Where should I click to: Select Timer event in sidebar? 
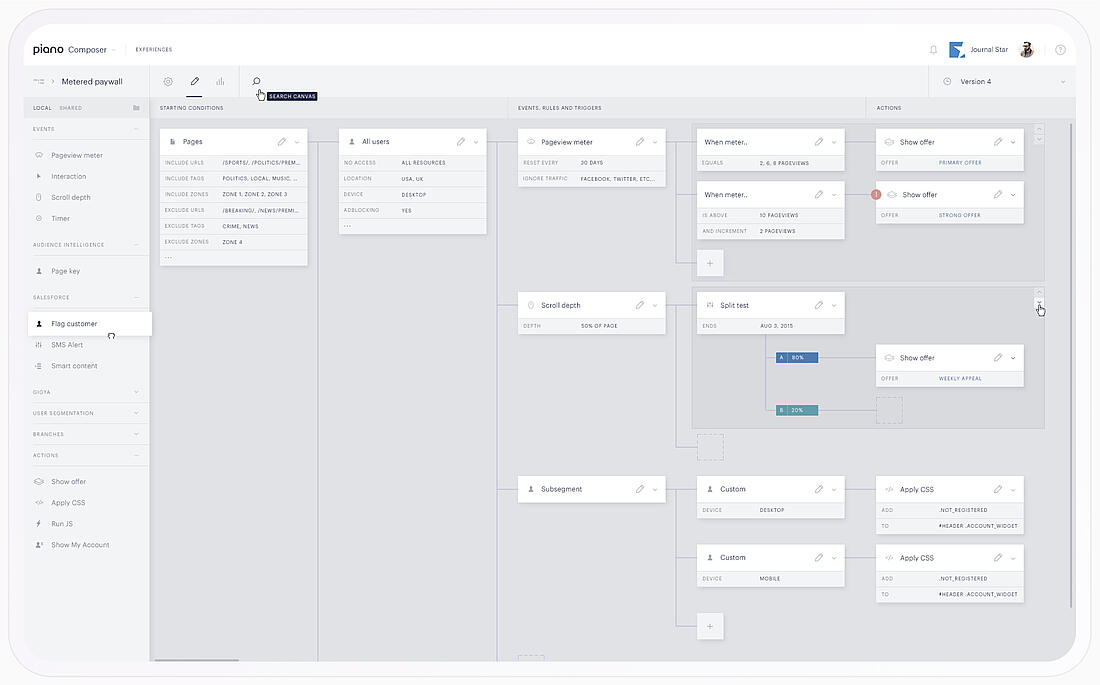click(60, 218)
